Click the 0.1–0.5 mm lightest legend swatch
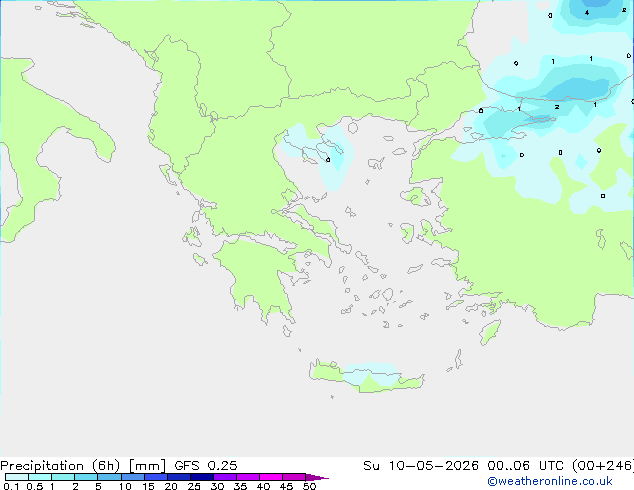Screen dimensions: 634x490 17,477
